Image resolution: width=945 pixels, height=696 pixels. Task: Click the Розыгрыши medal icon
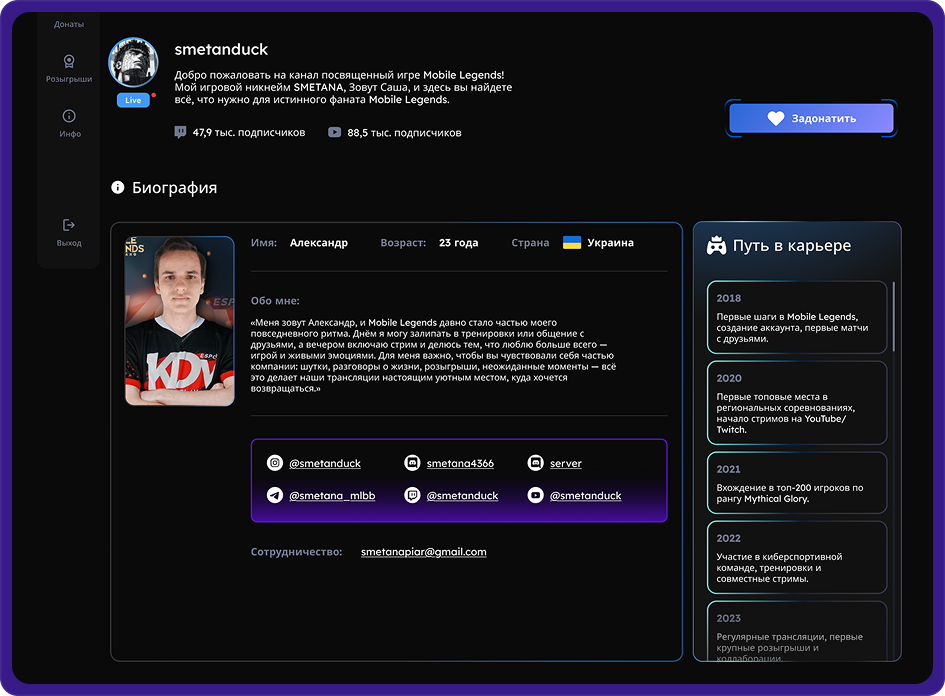69,61
